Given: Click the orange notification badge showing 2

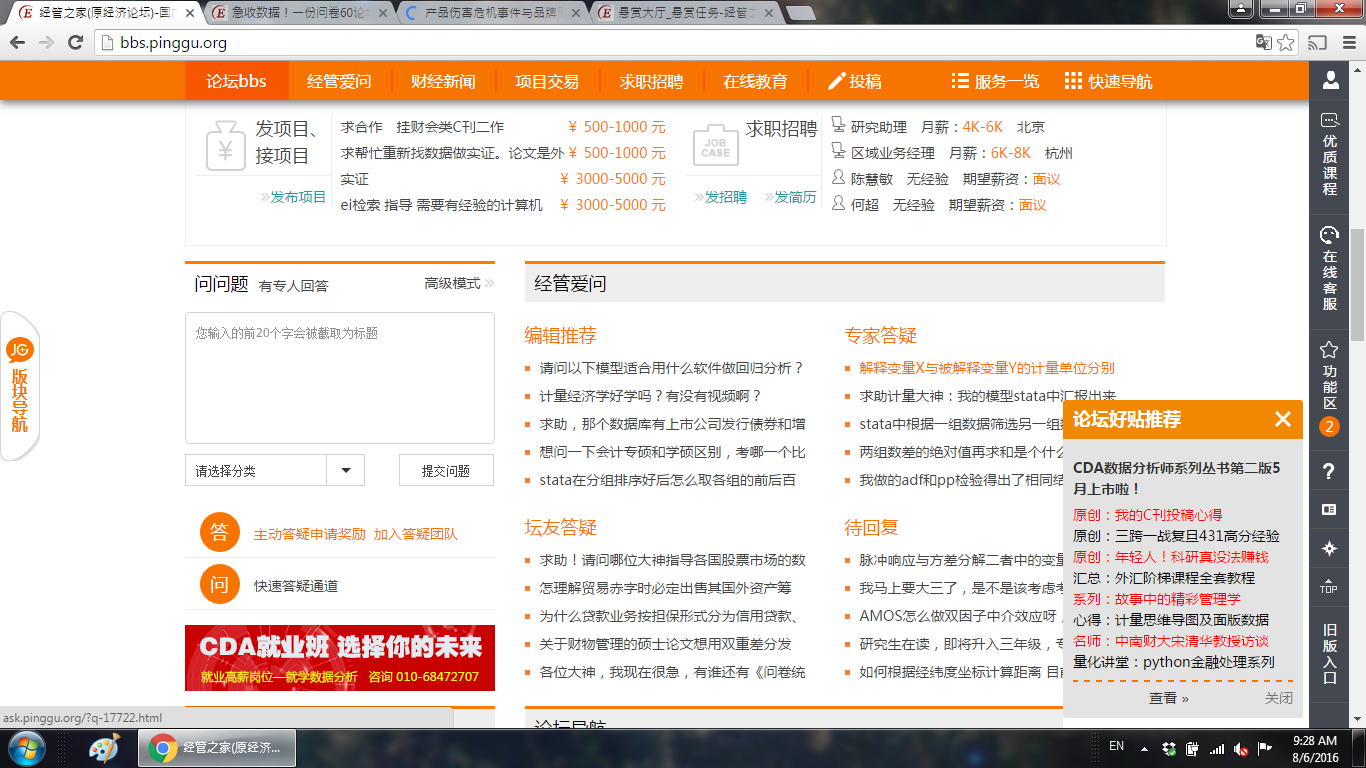Looking at the screenshot, I should pyautogui.click(x=1329, y=427).
